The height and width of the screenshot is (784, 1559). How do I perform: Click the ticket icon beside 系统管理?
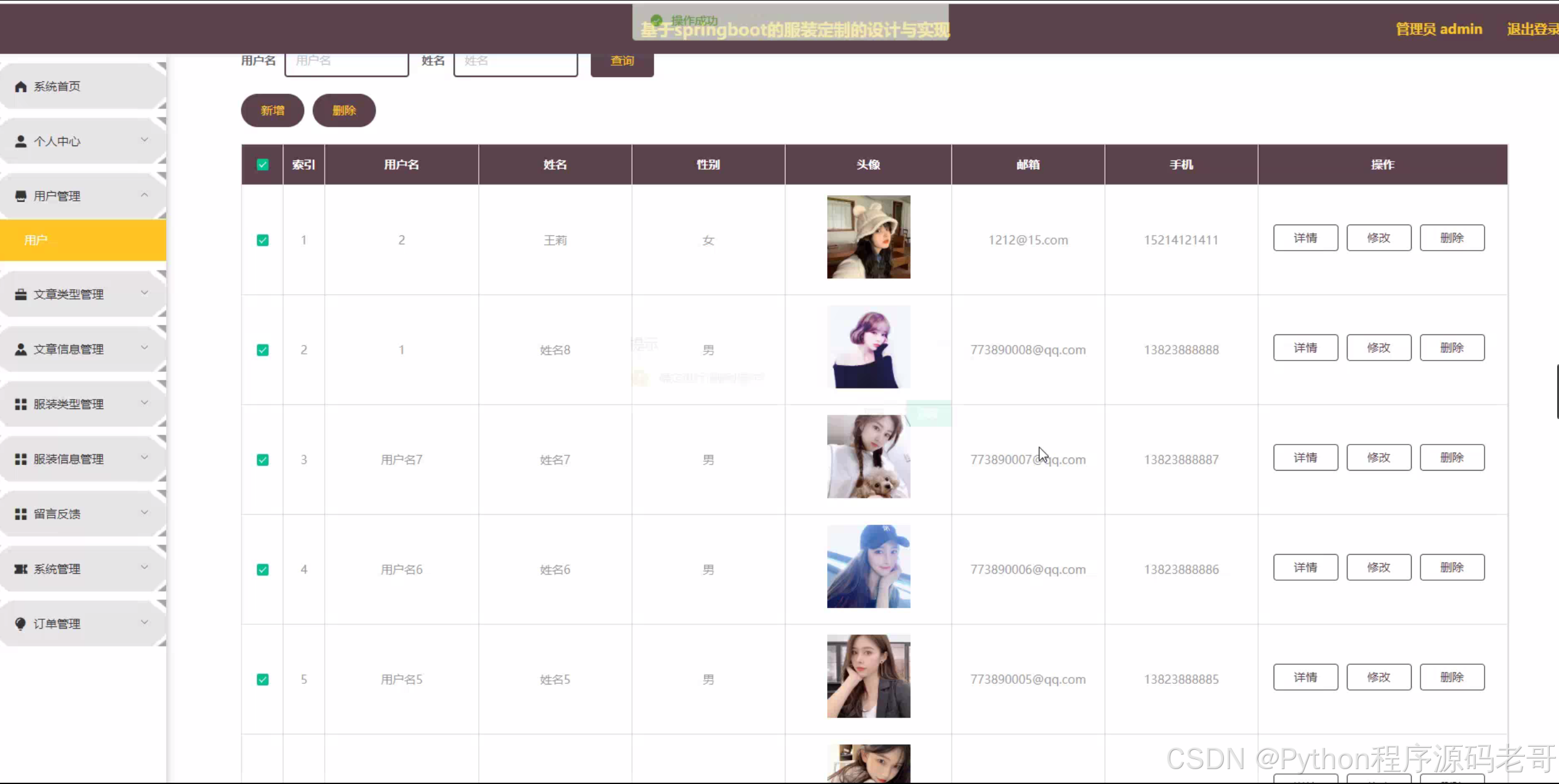(21, 569)
